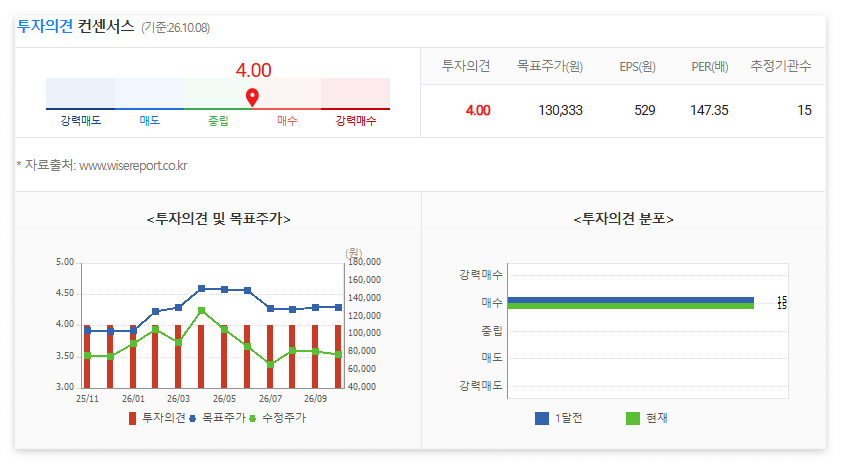Click the 26/05 x-axis label
Image resolution: width=841 pixels, height=464 pixels.
224,399
